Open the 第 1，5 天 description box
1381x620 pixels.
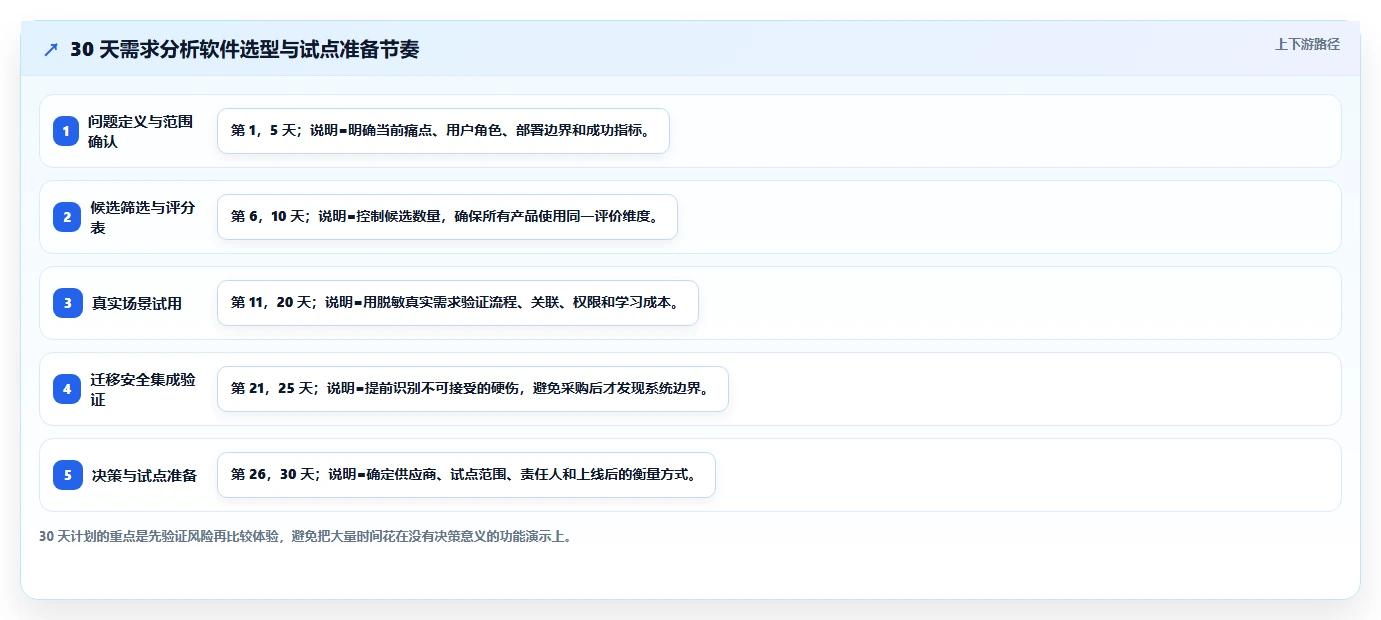(443, 131)
